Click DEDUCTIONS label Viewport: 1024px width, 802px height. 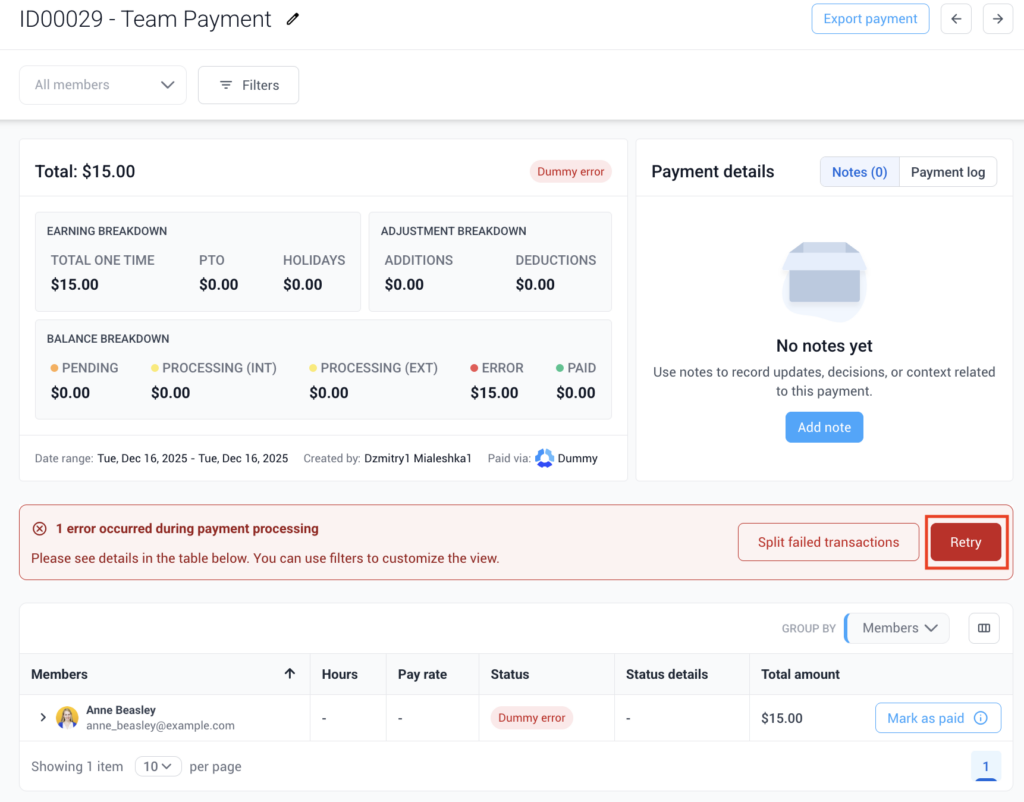pos(556,260)
